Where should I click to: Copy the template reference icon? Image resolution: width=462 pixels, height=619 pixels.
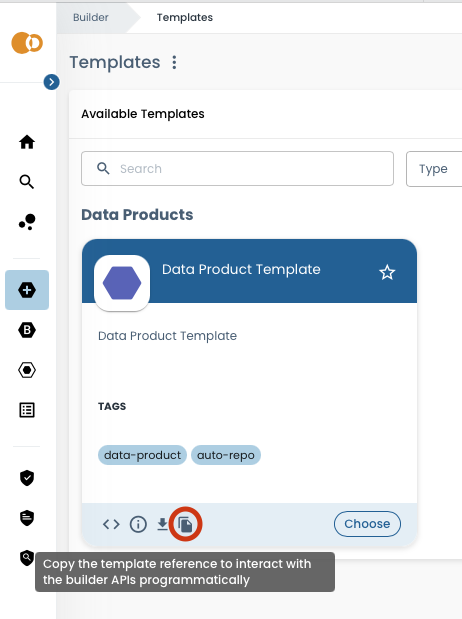185,524
